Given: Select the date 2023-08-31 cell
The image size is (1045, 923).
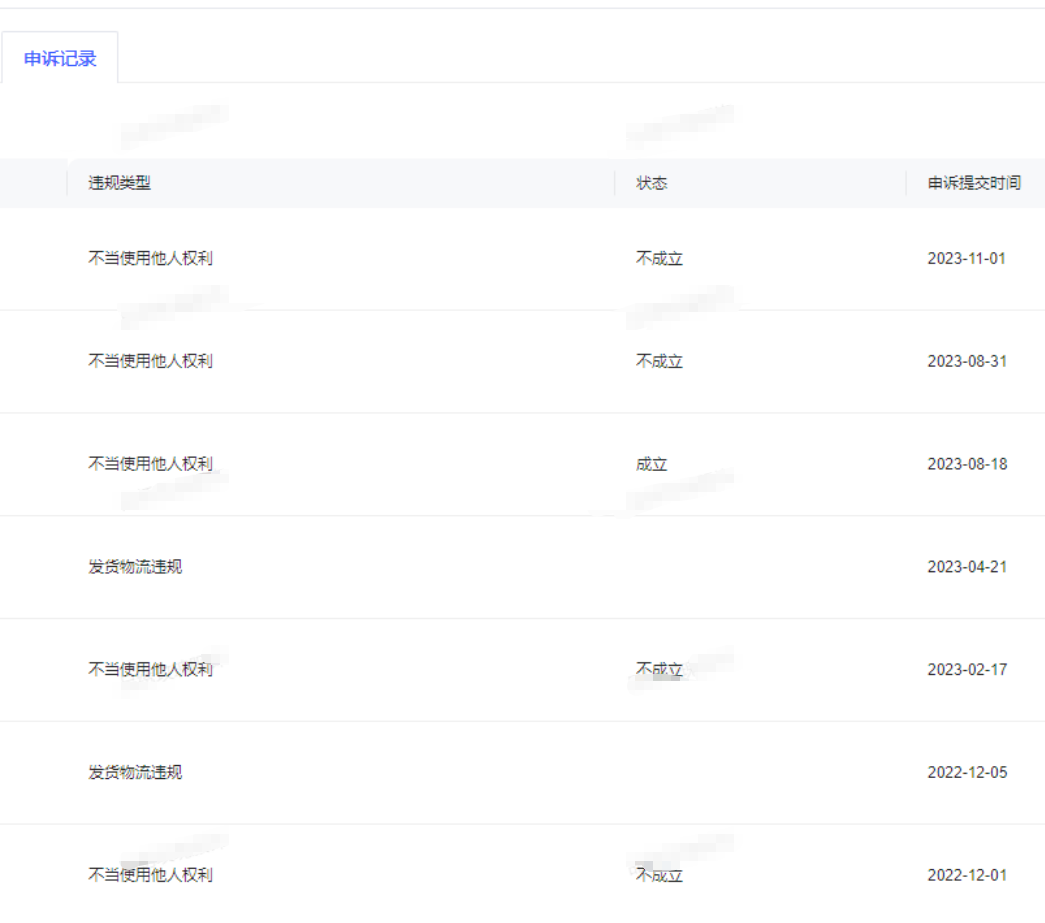Looking at the screenshot, I should pos(966,361).
